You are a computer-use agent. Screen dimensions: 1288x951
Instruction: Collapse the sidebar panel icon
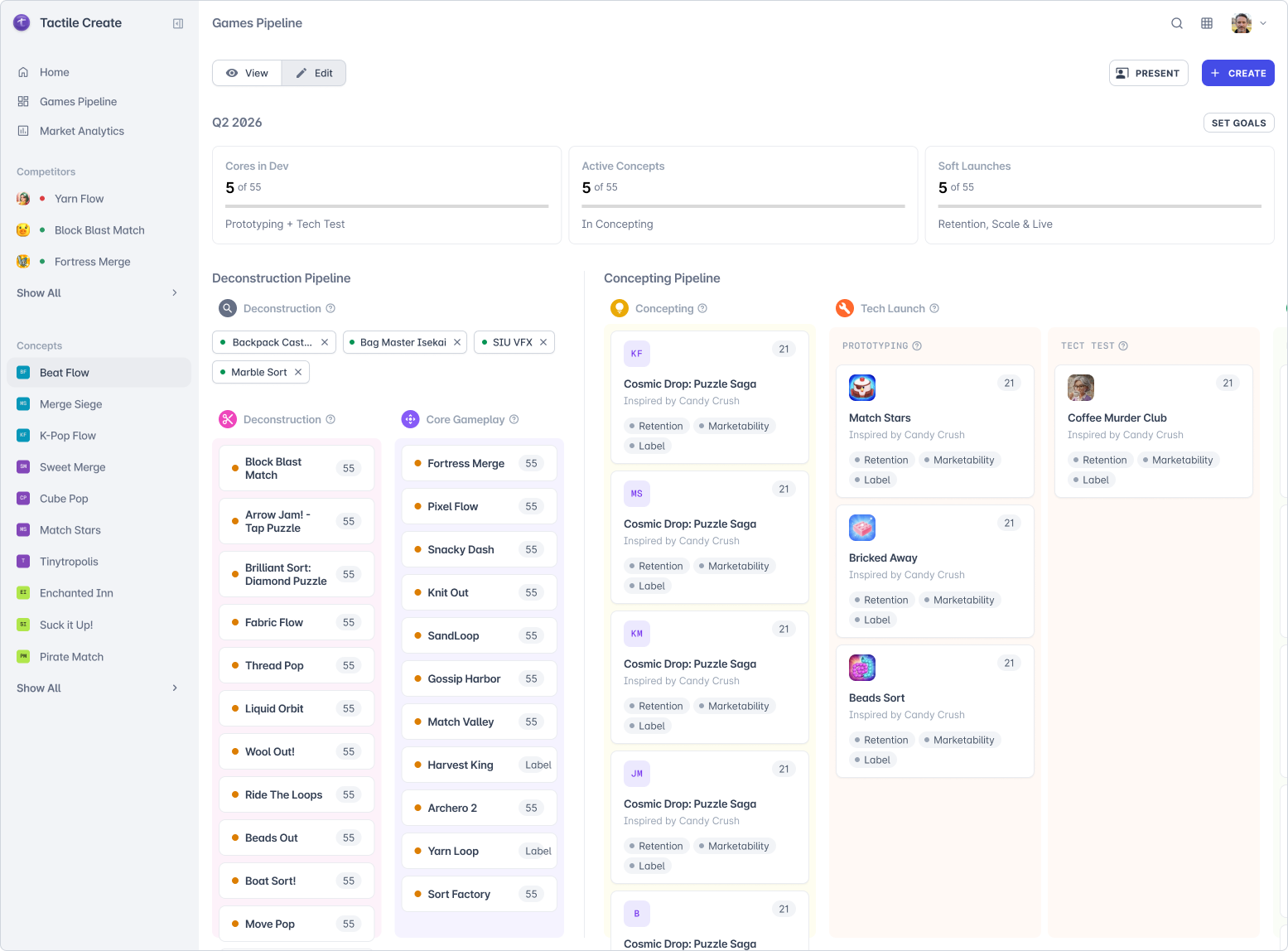pos(178,24)
